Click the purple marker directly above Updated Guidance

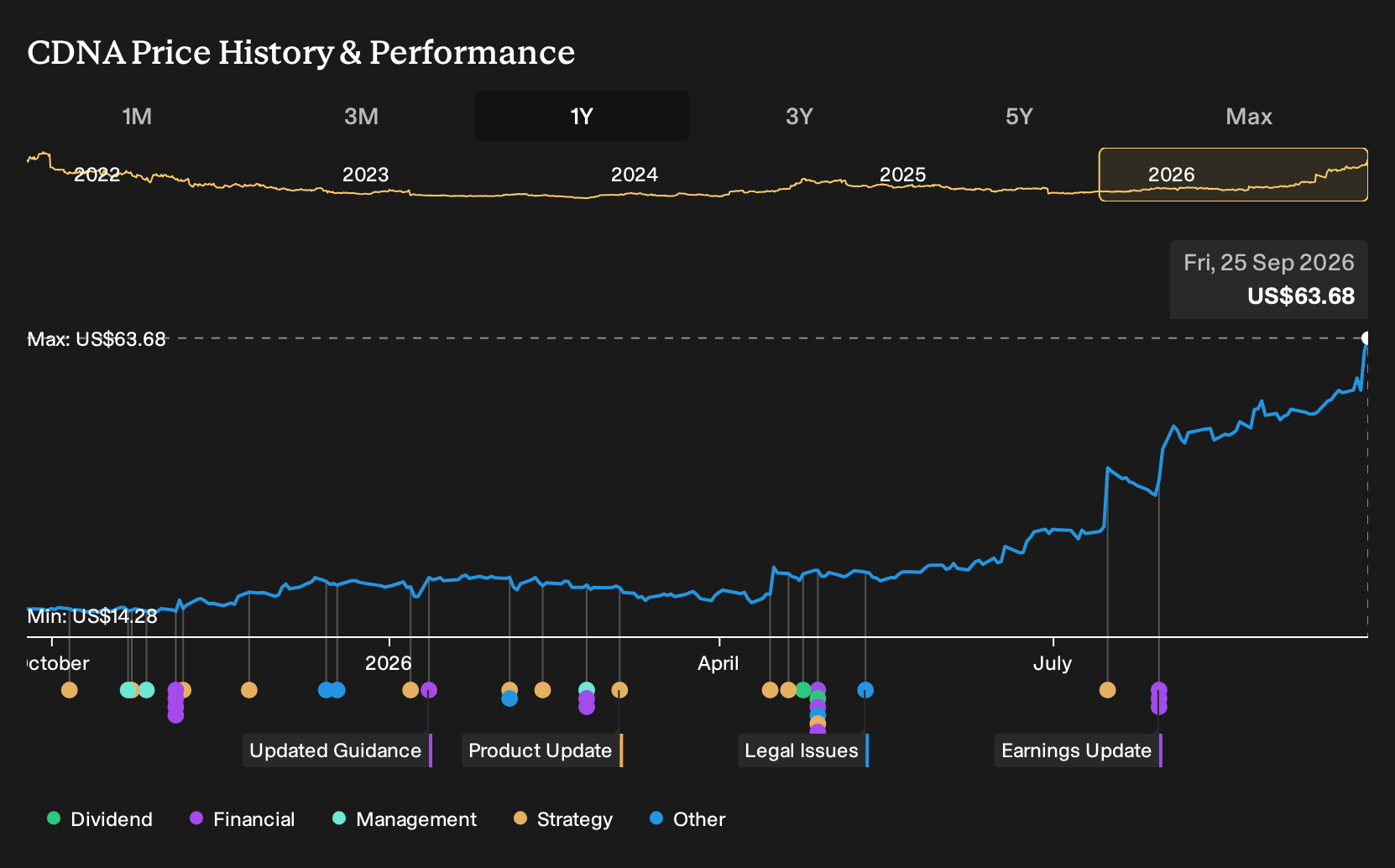pos(429,690)
